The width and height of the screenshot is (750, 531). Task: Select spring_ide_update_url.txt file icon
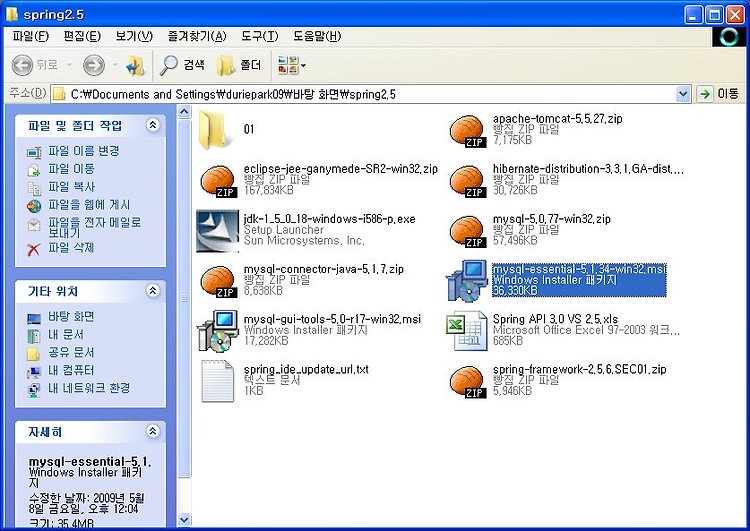pos(218,381)
